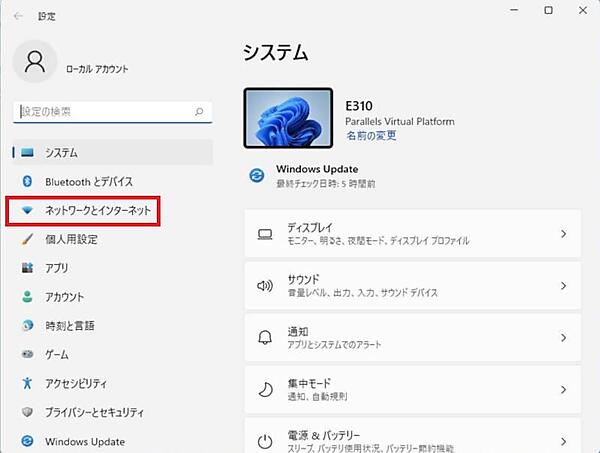
Task: Open Bluetooth とデバイス settings
Action: coord(112,181)
